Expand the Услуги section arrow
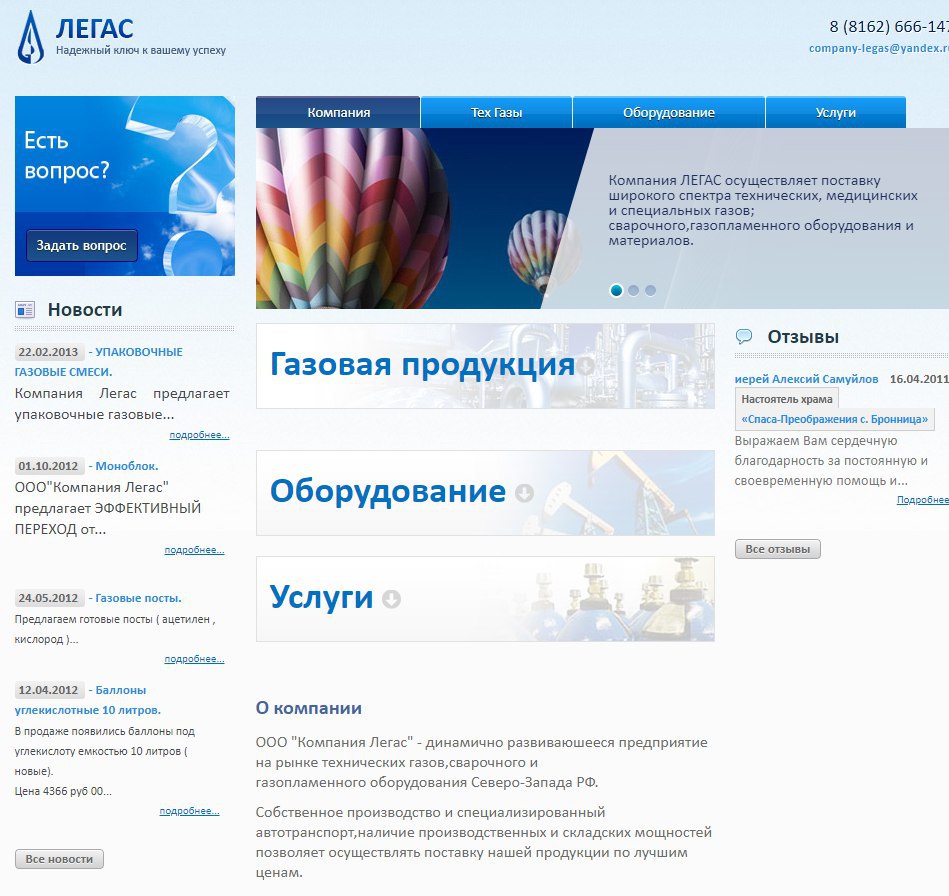 click(392, 599)
